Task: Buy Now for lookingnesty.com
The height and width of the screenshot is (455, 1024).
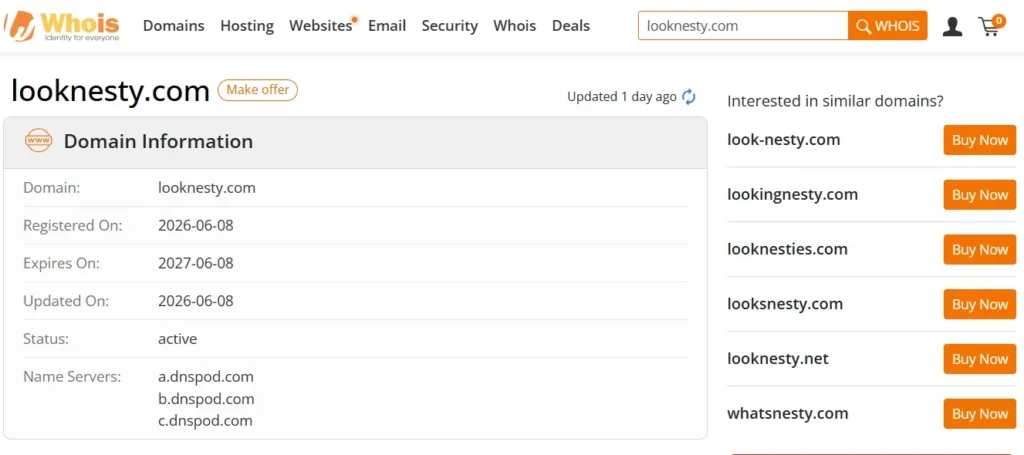Action: [980, 195]
